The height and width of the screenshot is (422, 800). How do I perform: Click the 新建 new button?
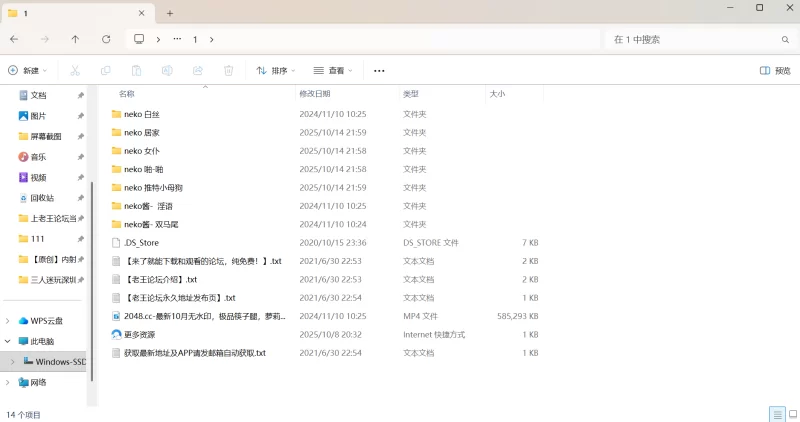[x=28, y=71]
